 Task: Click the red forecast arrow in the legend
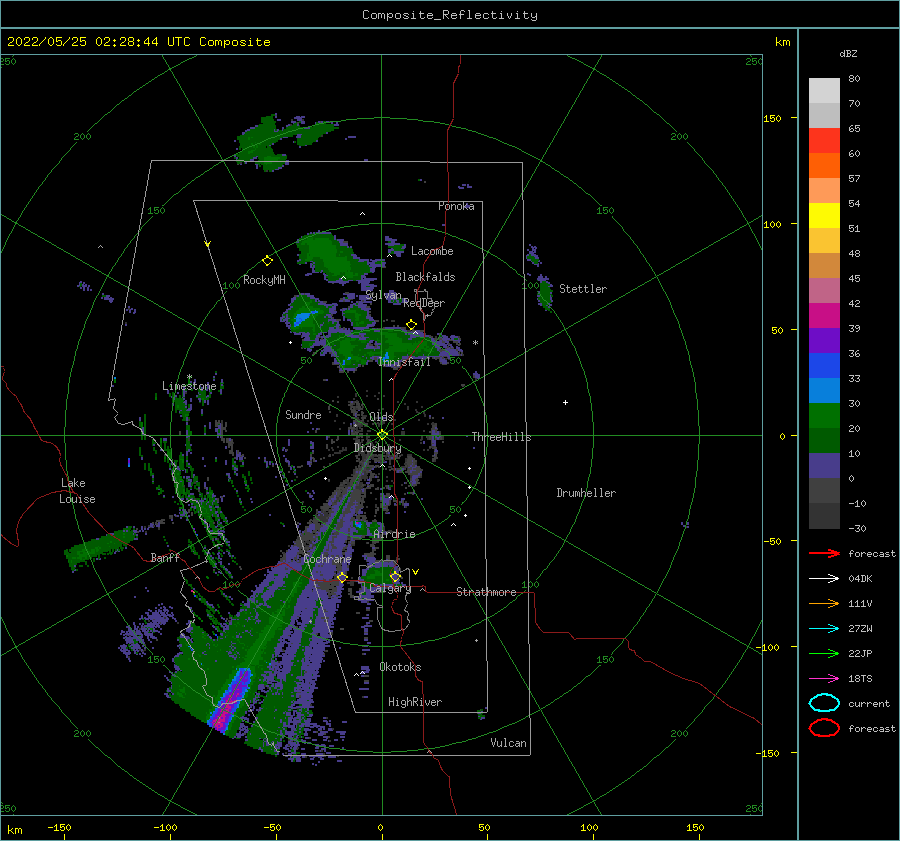[x=824, y=553]
